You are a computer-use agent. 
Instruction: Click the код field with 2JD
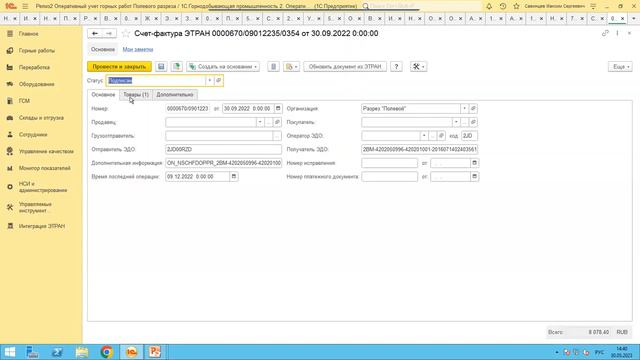[x=469, y=136]
